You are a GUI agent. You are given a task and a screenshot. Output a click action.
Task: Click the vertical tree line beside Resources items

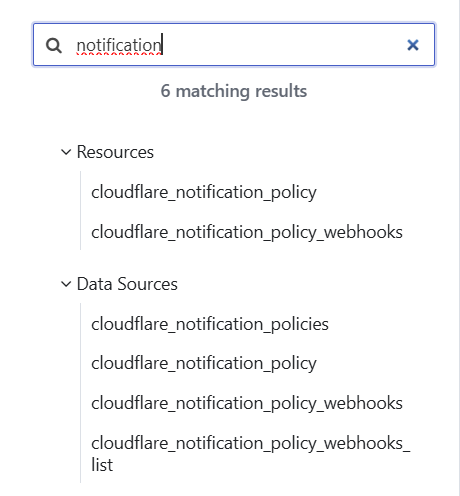[80, 210]
